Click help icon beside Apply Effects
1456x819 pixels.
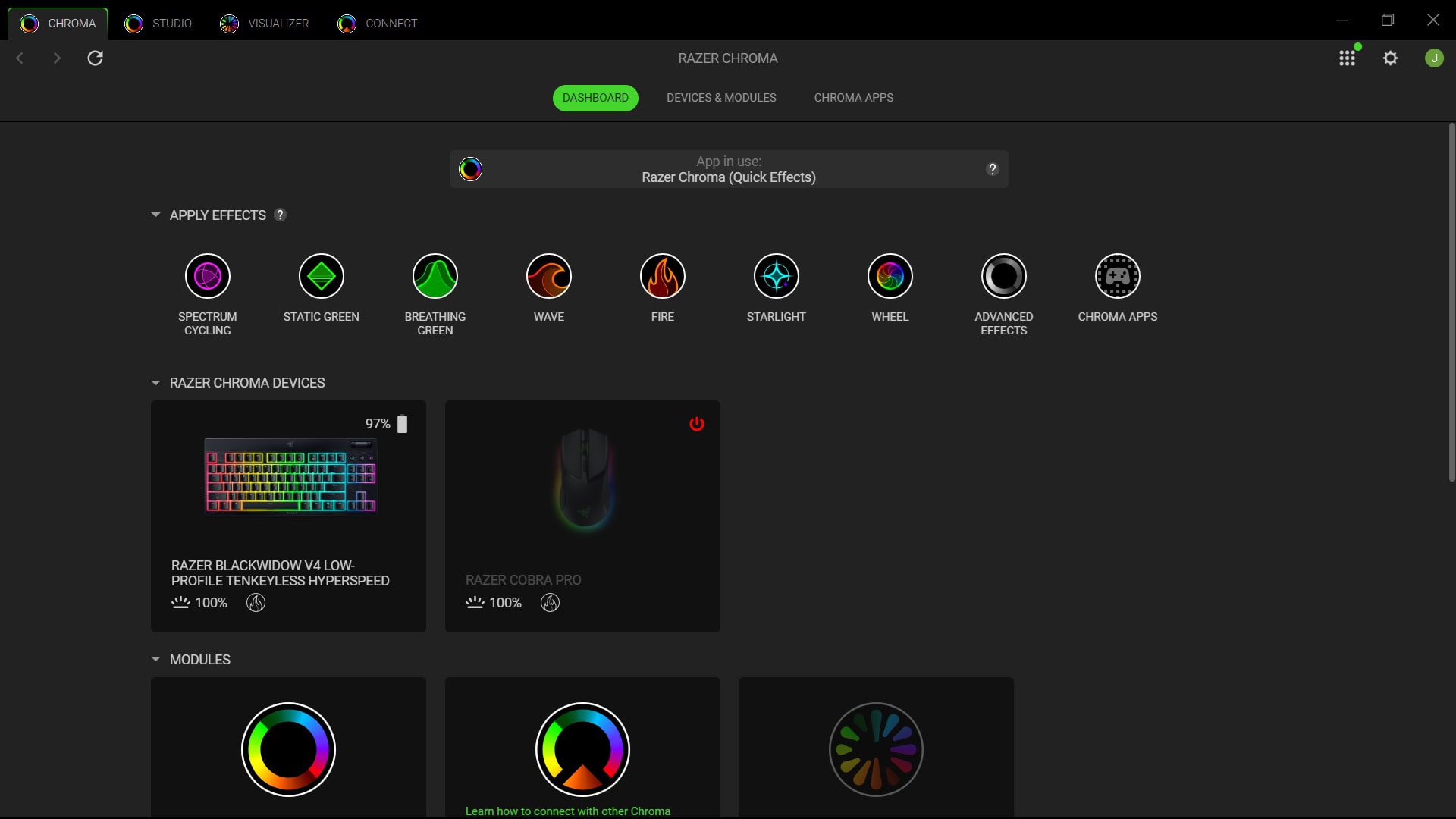tap(280, 215)
